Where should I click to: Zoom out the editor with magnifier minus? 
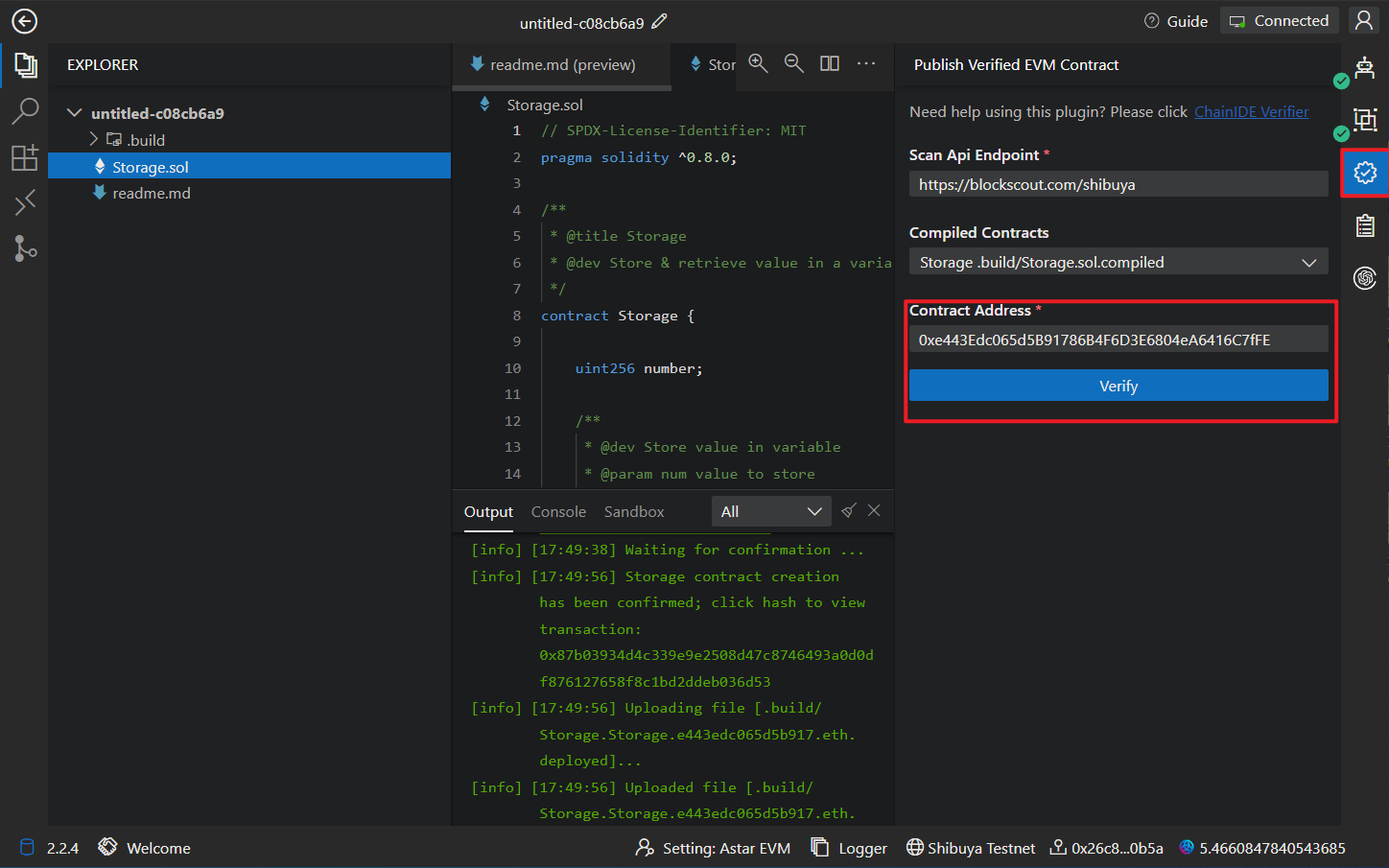click(793, 63)
